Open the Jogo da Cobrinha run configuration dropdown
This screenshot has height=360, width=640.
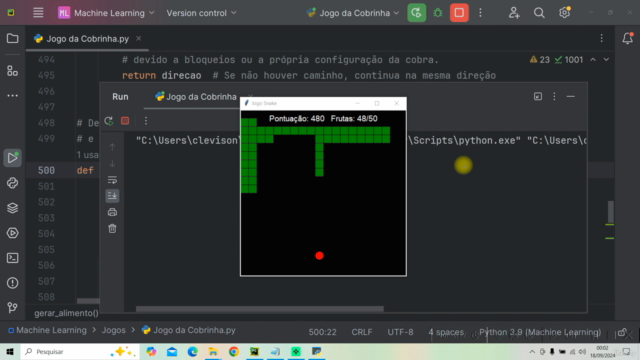[353, 13]
